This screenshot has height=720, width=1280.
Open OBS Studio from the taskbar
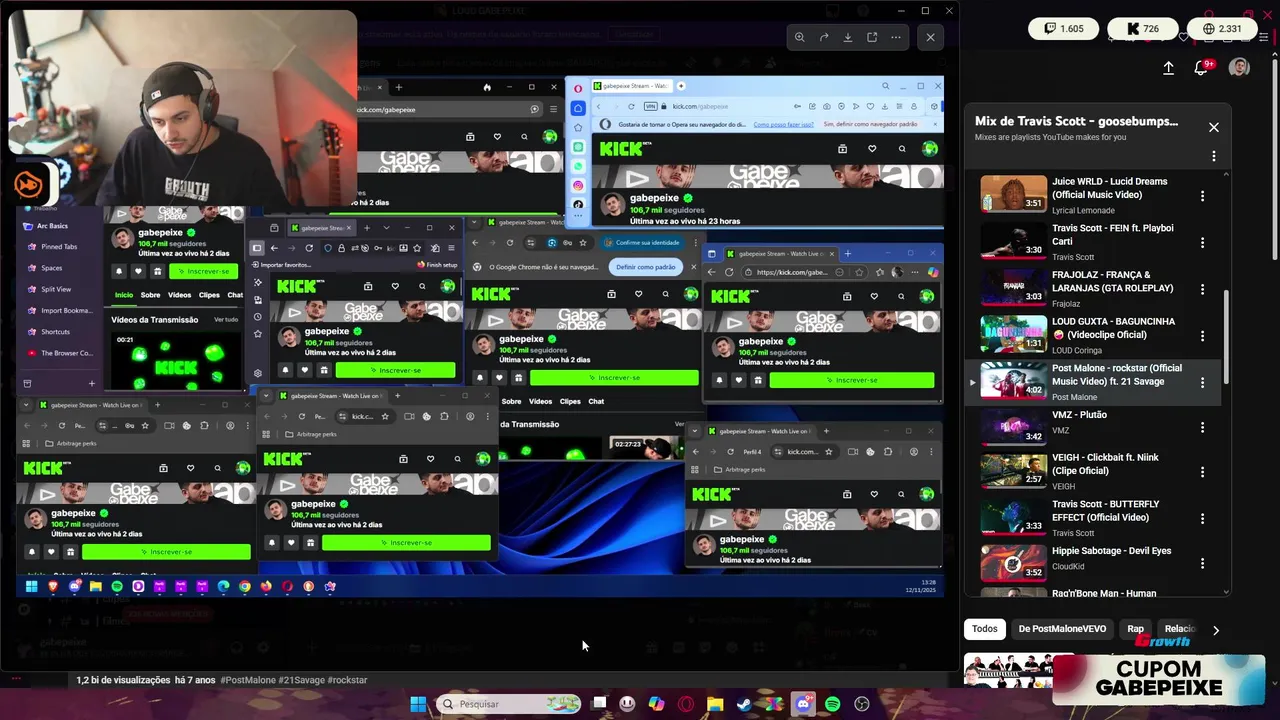tap(862, 704)
